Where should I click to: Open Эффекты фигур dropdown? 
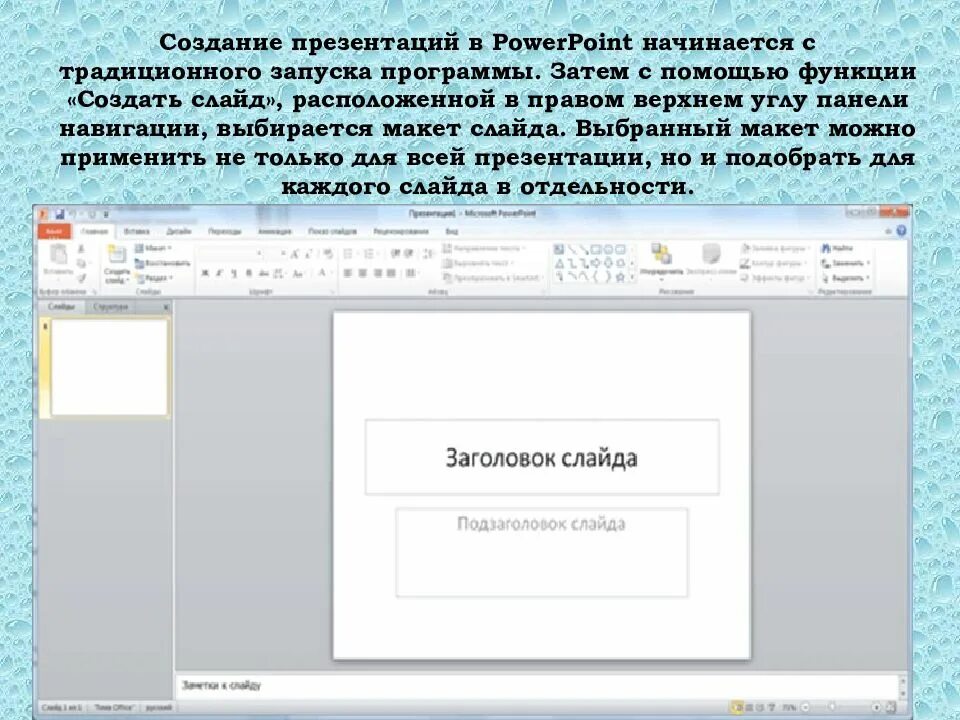[x=774, y=278]
